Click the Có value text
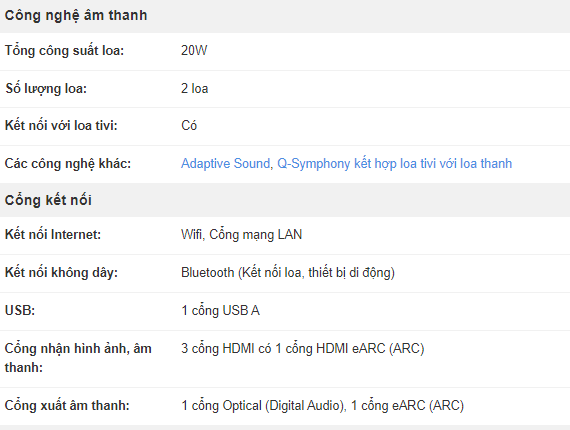 pos(189,125)
